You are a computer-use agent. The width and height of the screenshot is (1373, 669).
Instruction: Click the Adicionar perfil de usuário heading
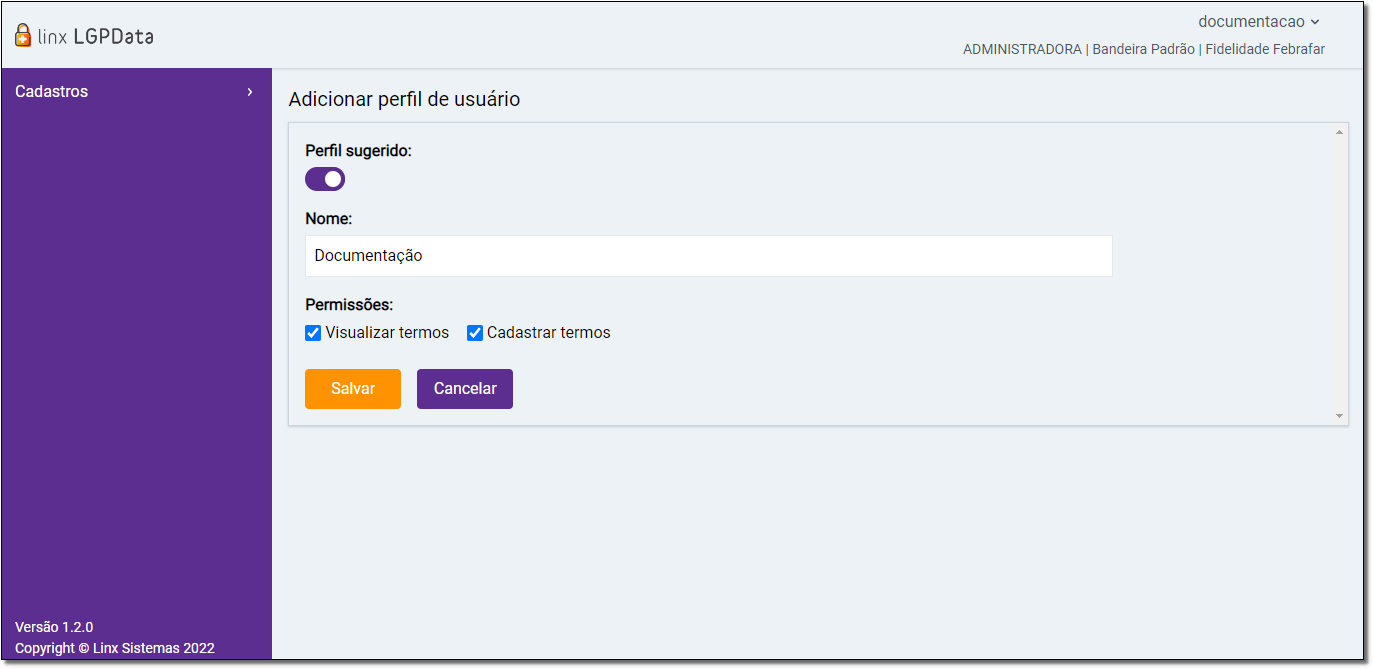404,99
